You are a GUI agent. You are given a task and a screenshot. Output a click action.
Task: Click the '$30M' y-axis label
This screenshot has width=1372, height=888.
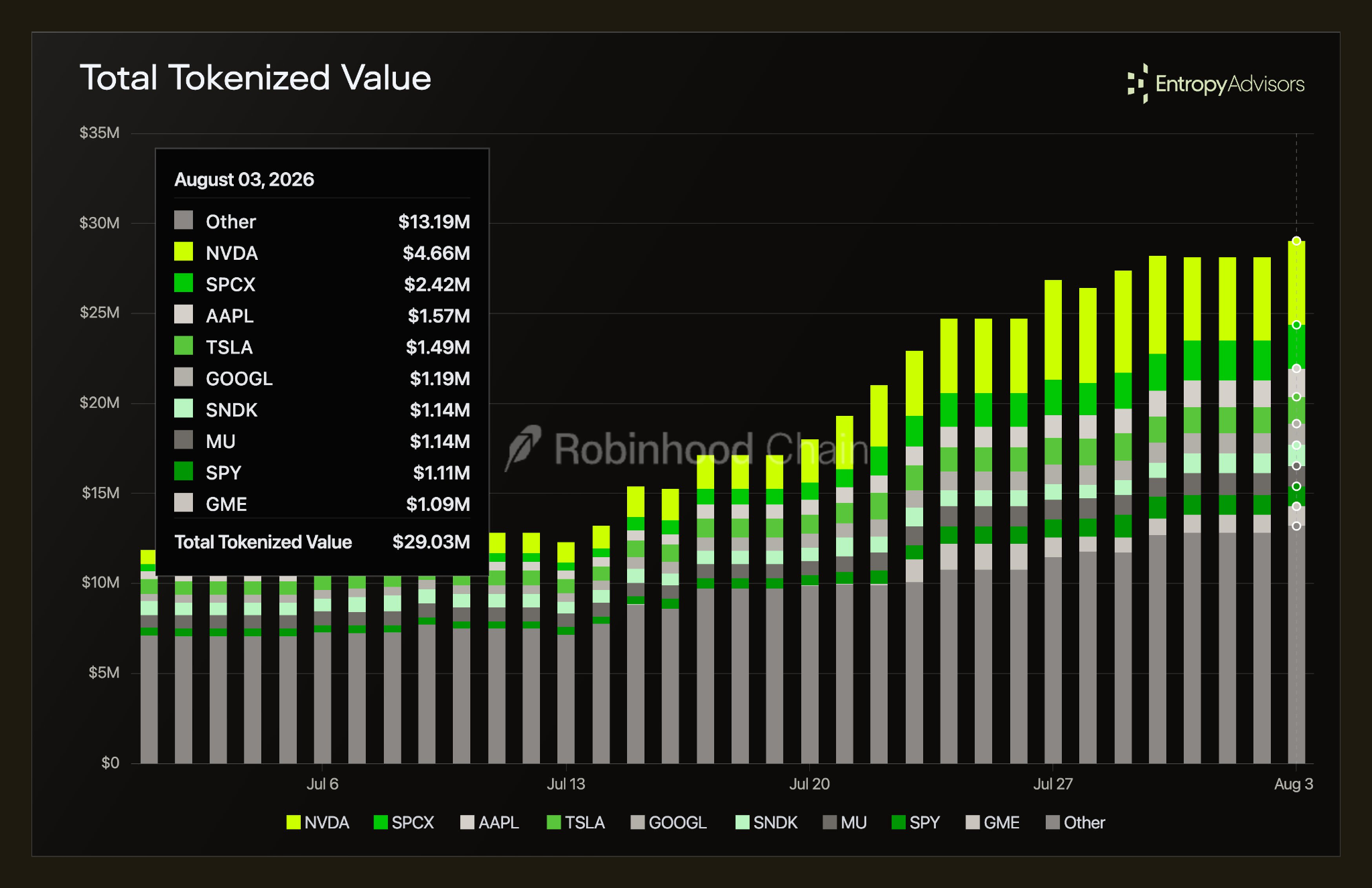point(99,223)
